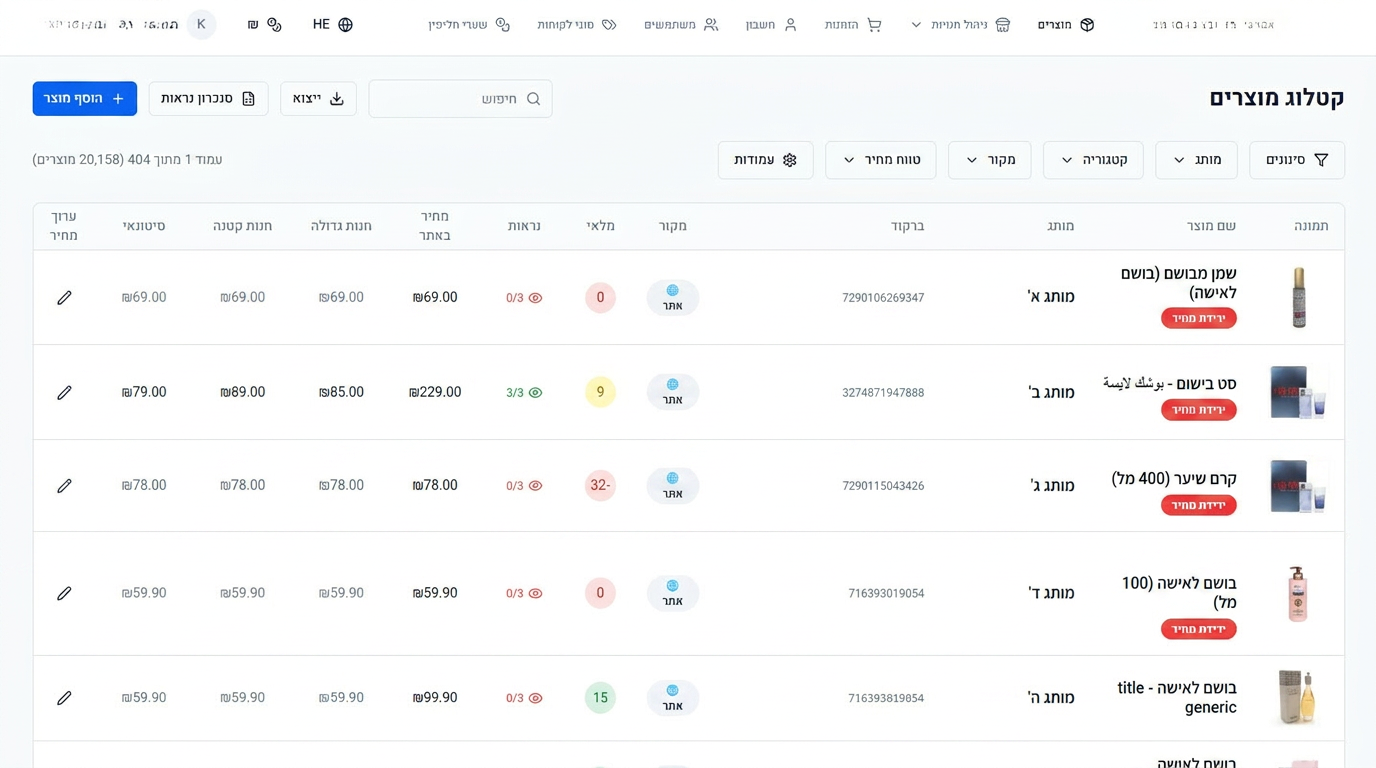Screen dimensions: 1376x768
Task: Toggle the visibility eye 0/3 in the first row
Action: click(x=535, y=298)
